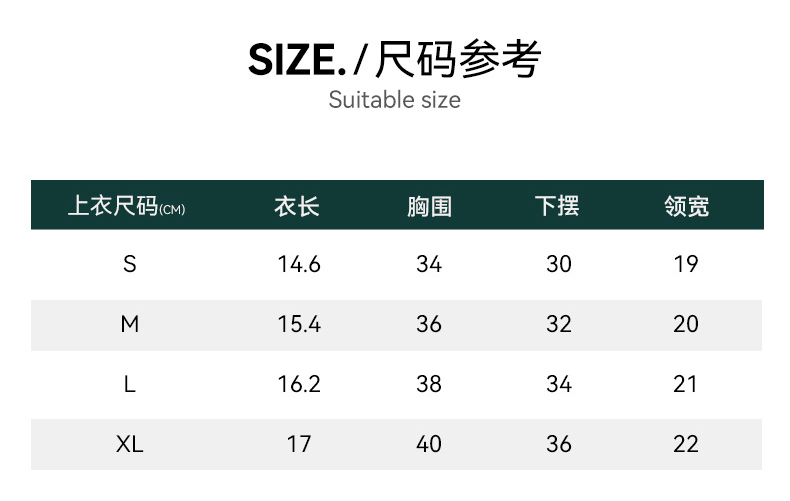Click the 领宽 value 19 for S
This screenshot has width=790, height=501.
686,264
